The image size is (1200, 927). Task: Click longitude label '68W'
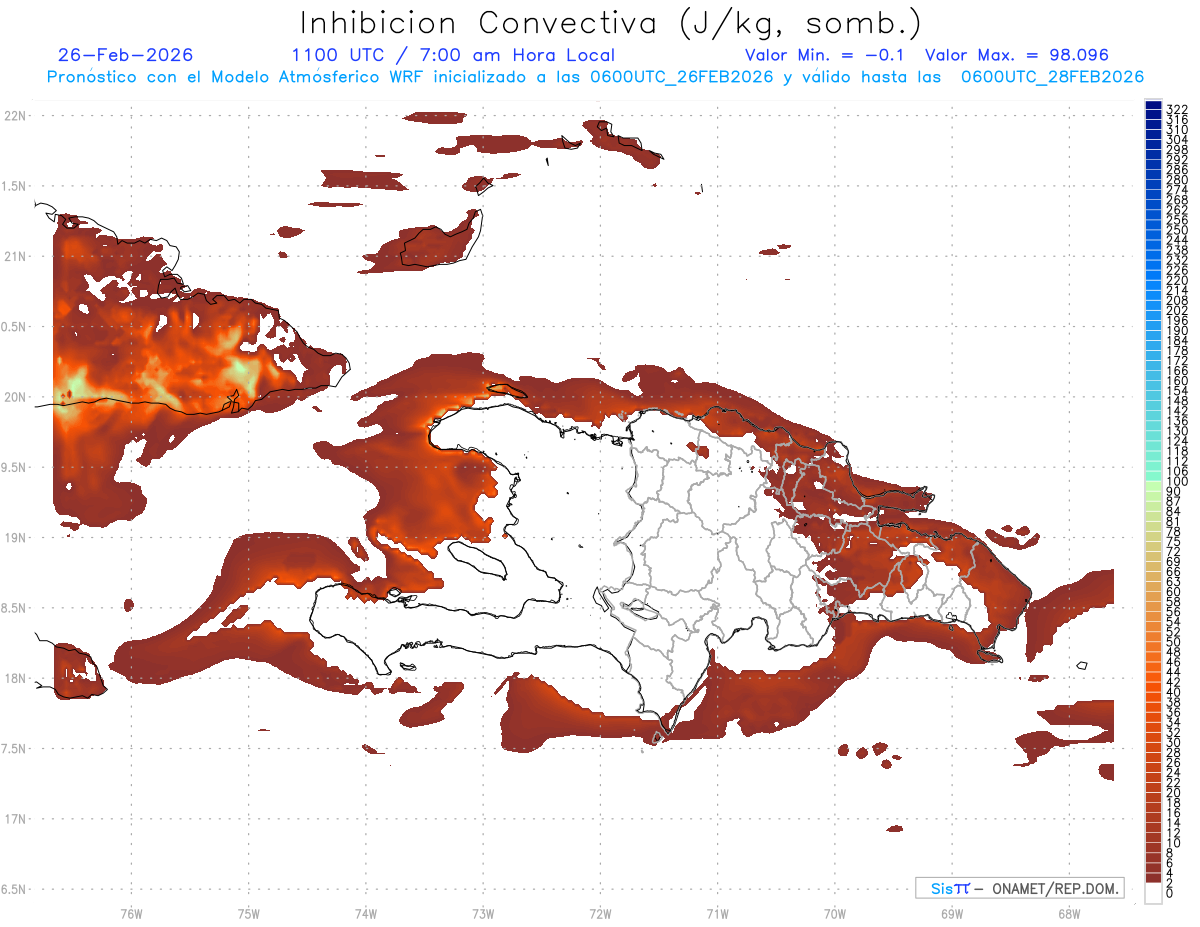click(1068, 912)
